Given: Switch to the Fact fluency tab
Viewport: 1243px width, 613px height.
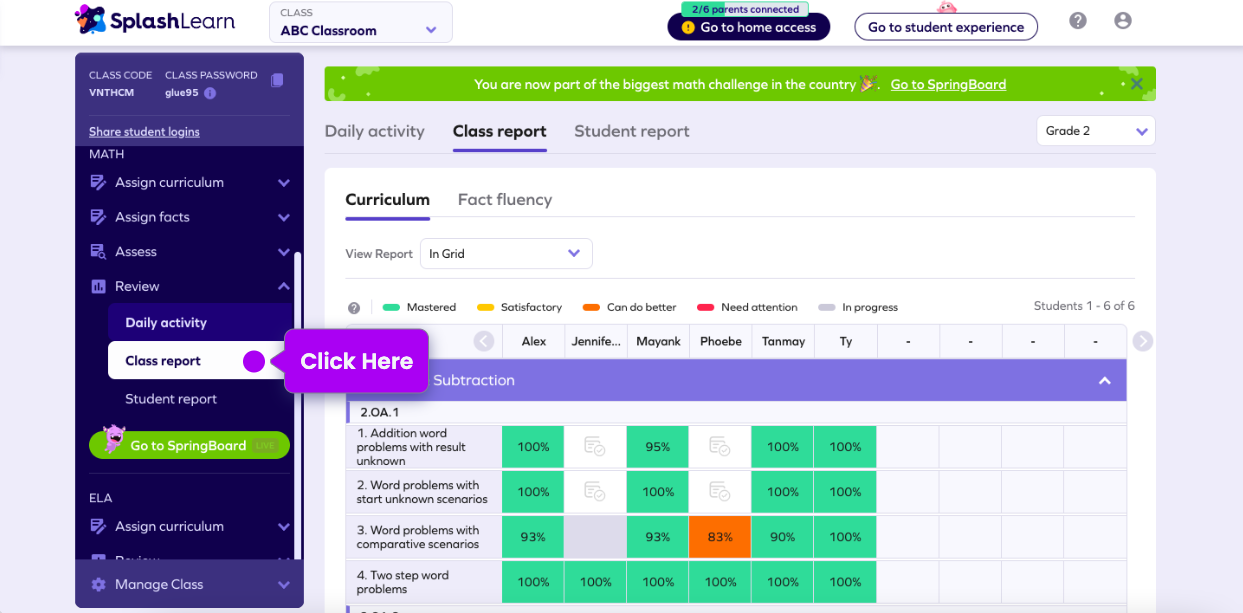Looking at the screenshot, I should coord(504,200).
